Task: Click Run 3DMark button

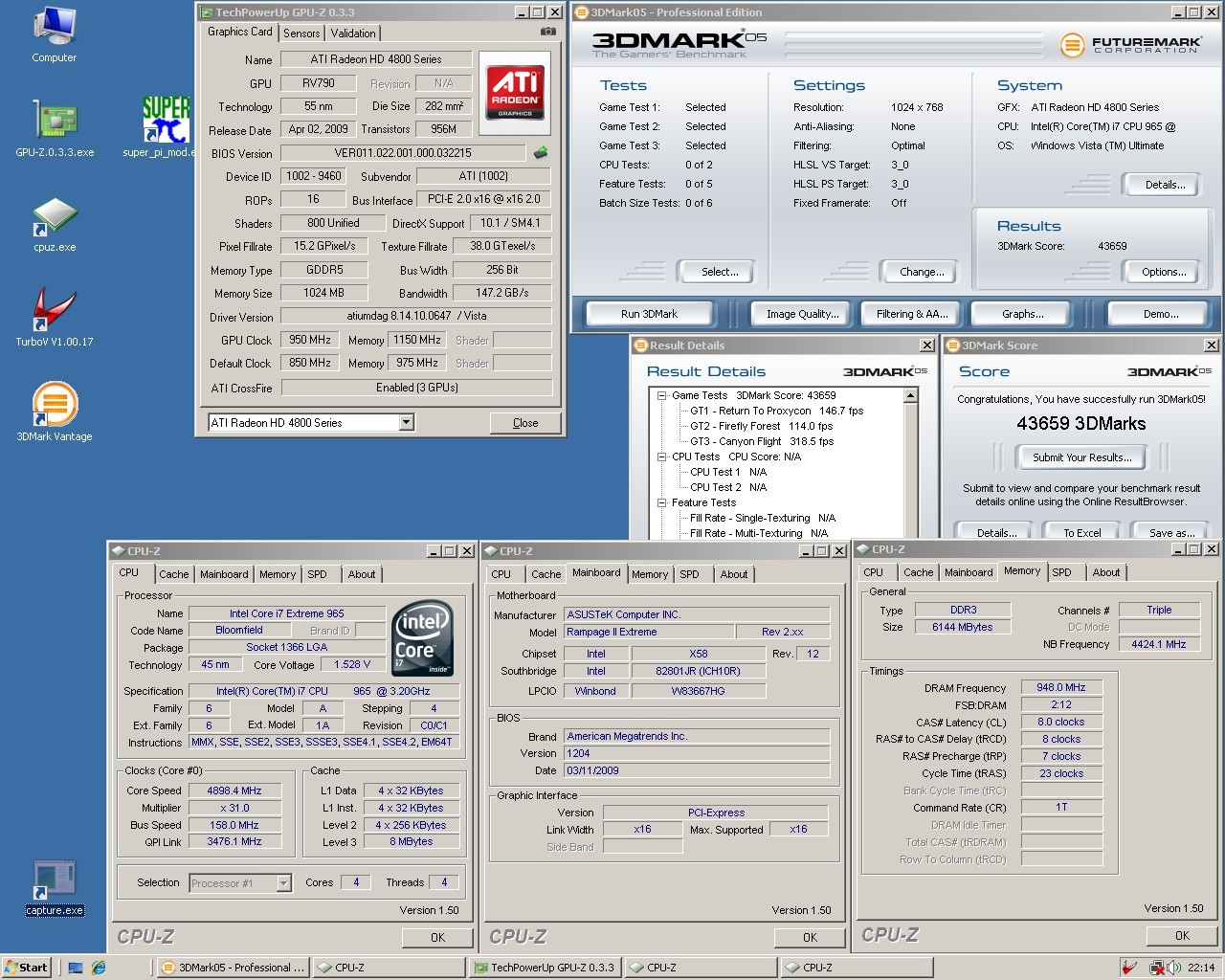Action: [649, 314]
